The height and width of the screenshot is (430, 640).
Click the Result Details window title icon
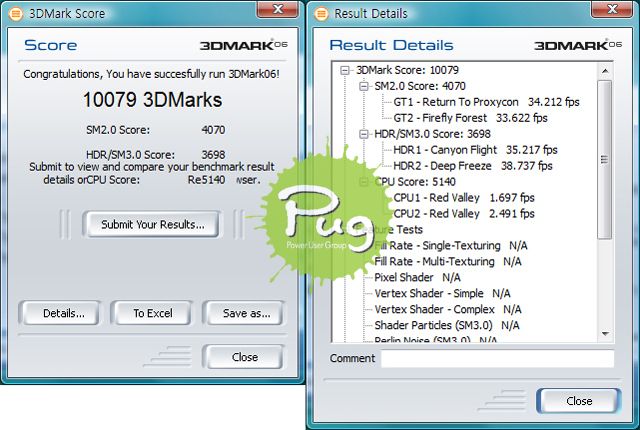pyautogui.click(x=321, y=13)
